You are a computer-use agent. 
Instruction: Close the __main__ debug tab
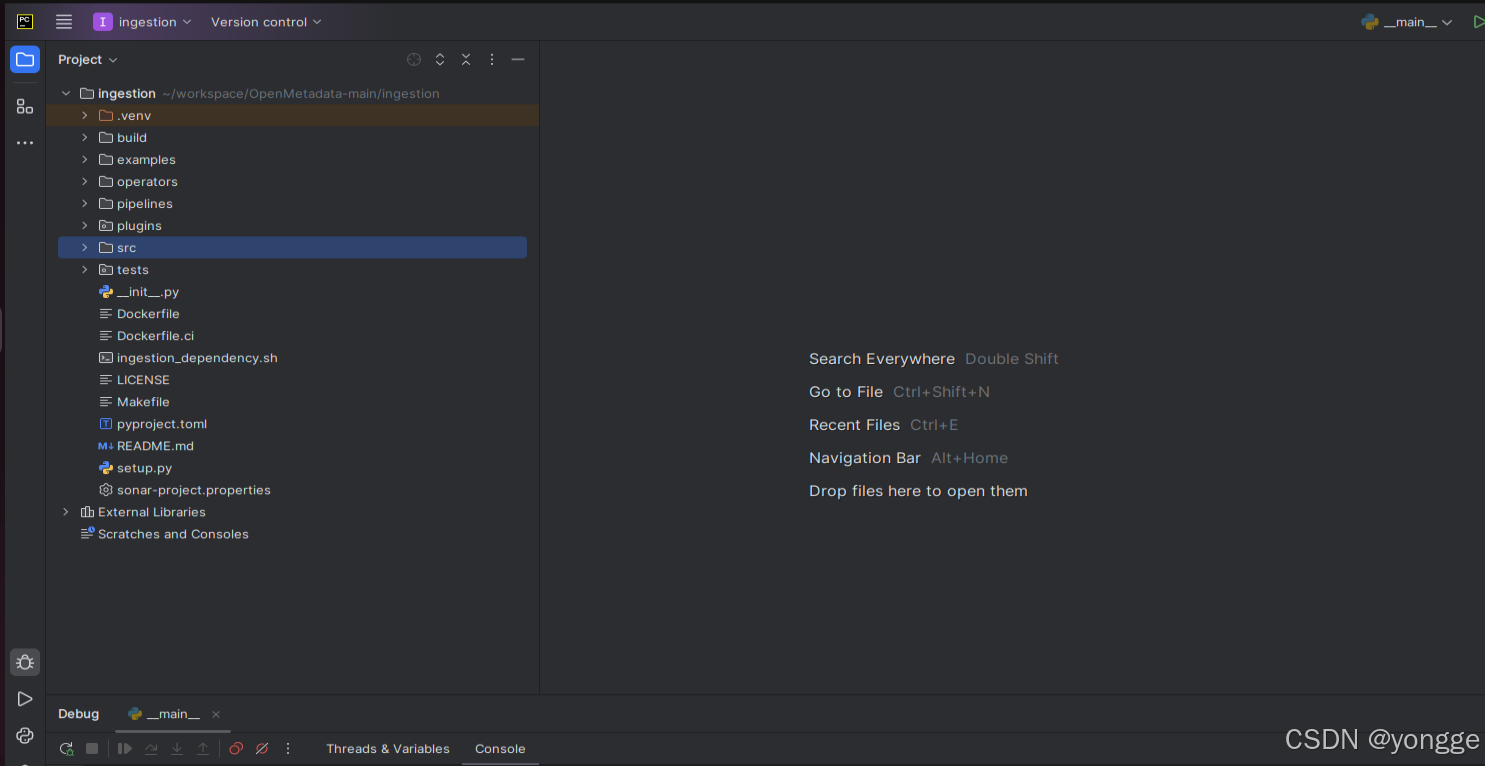(215, 714)
